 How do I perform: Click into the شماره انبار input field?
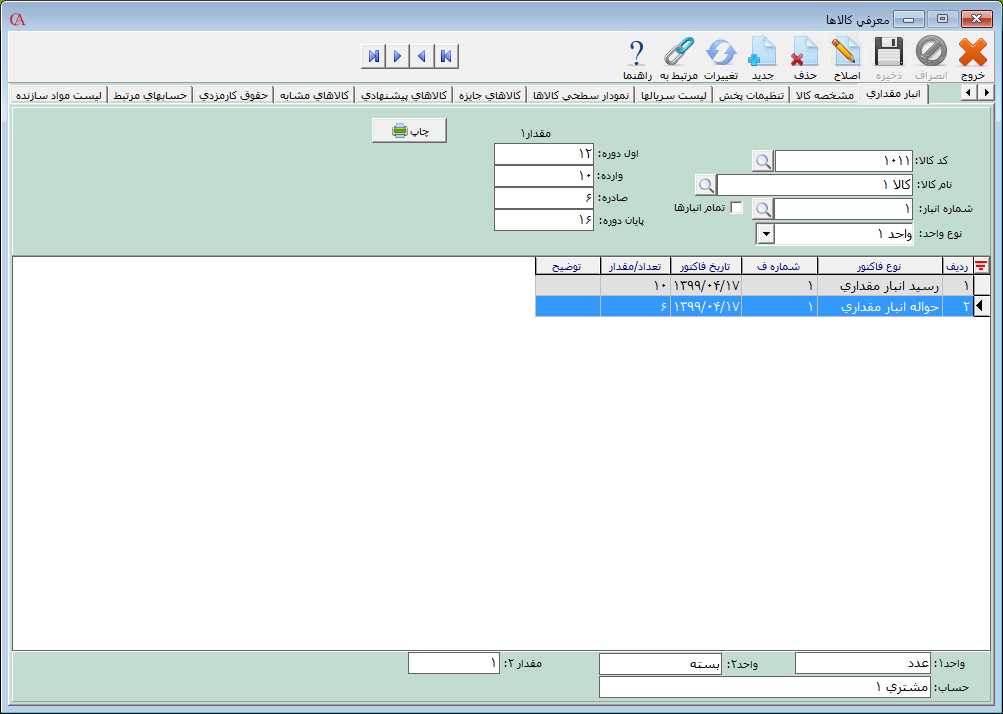click(x=844, y=209)
